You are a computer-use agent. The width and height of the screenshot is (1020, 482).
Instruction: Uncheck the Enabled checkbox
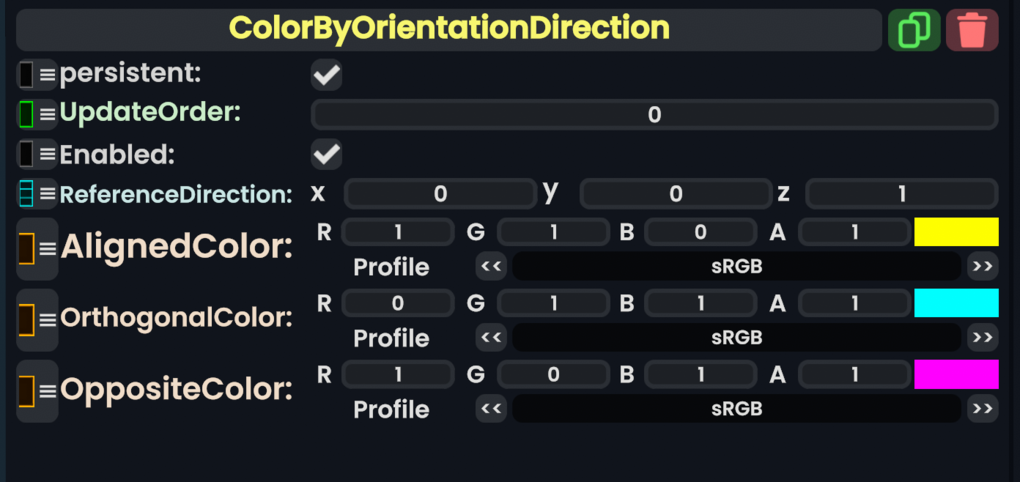pos(326,154)
